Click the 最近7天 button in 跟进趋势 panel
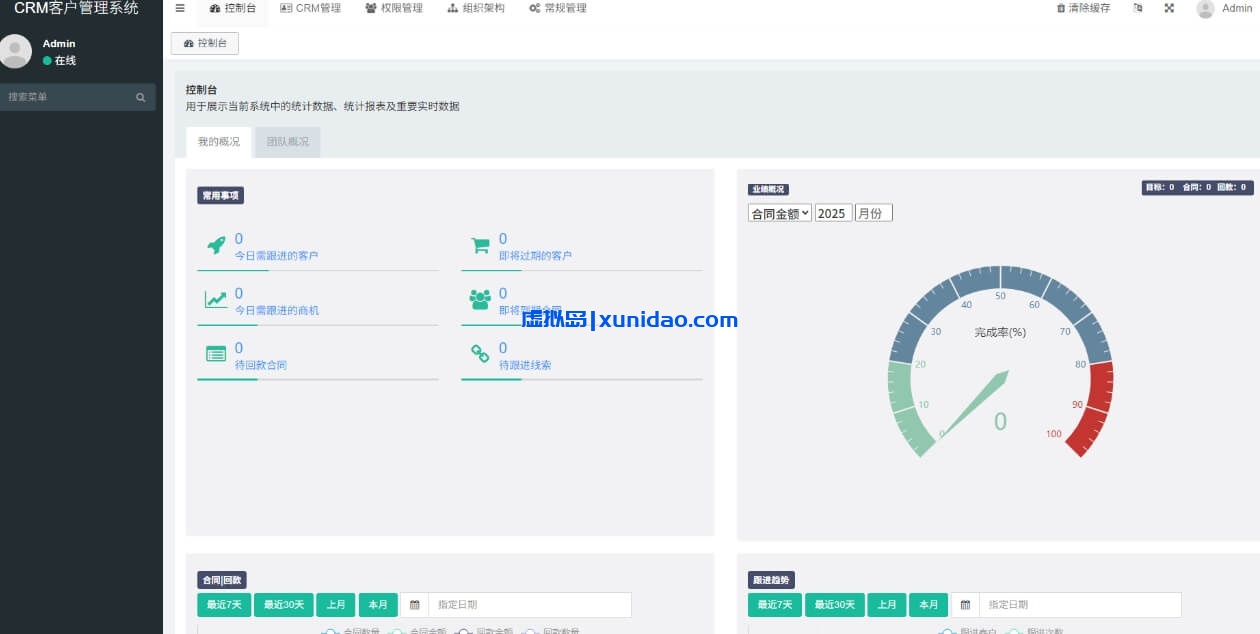This screenshot has height=634, width=1260. (x=774, y=604)
